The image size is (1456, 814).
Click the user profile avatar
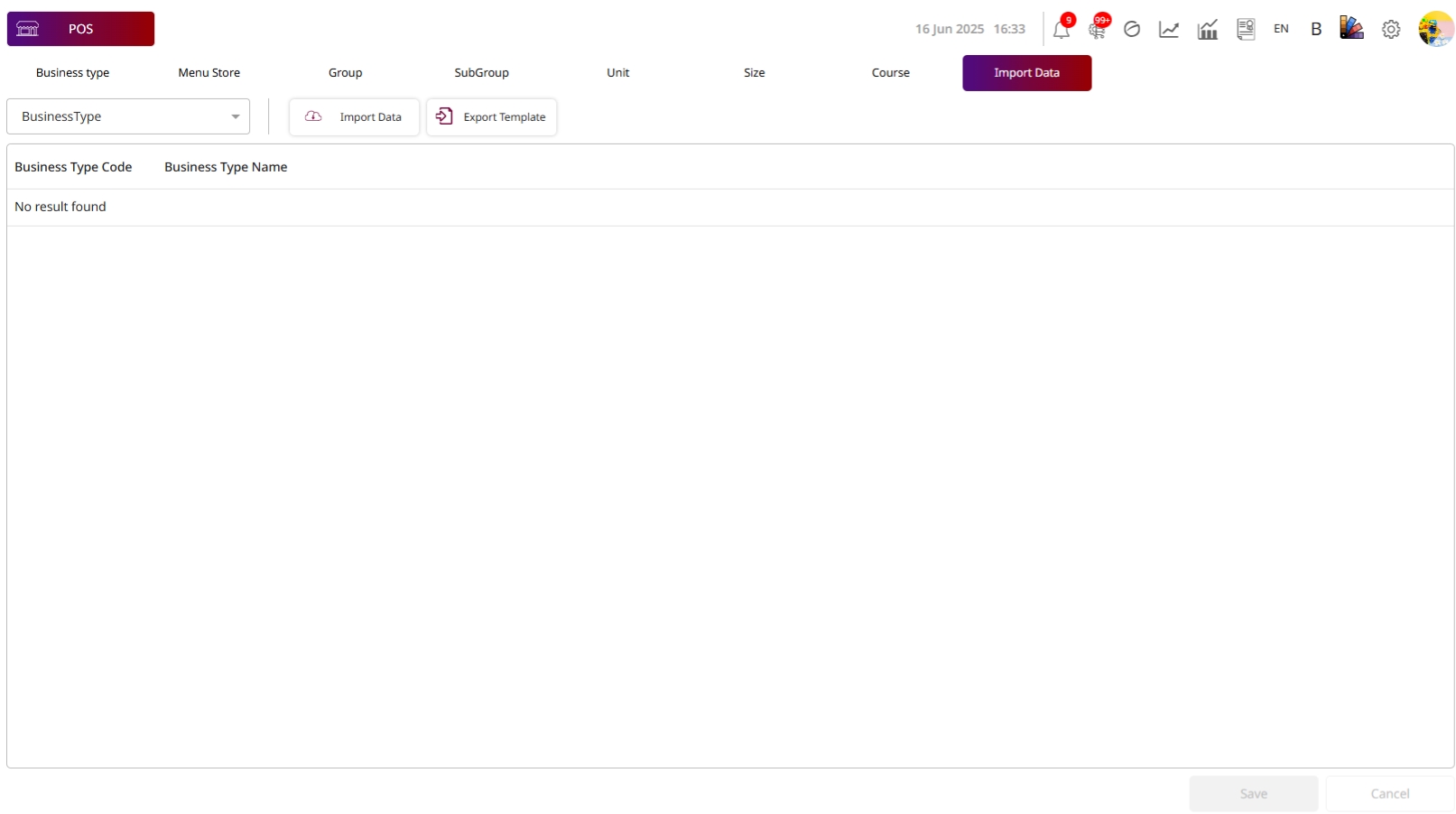[x=1434, y=29]
